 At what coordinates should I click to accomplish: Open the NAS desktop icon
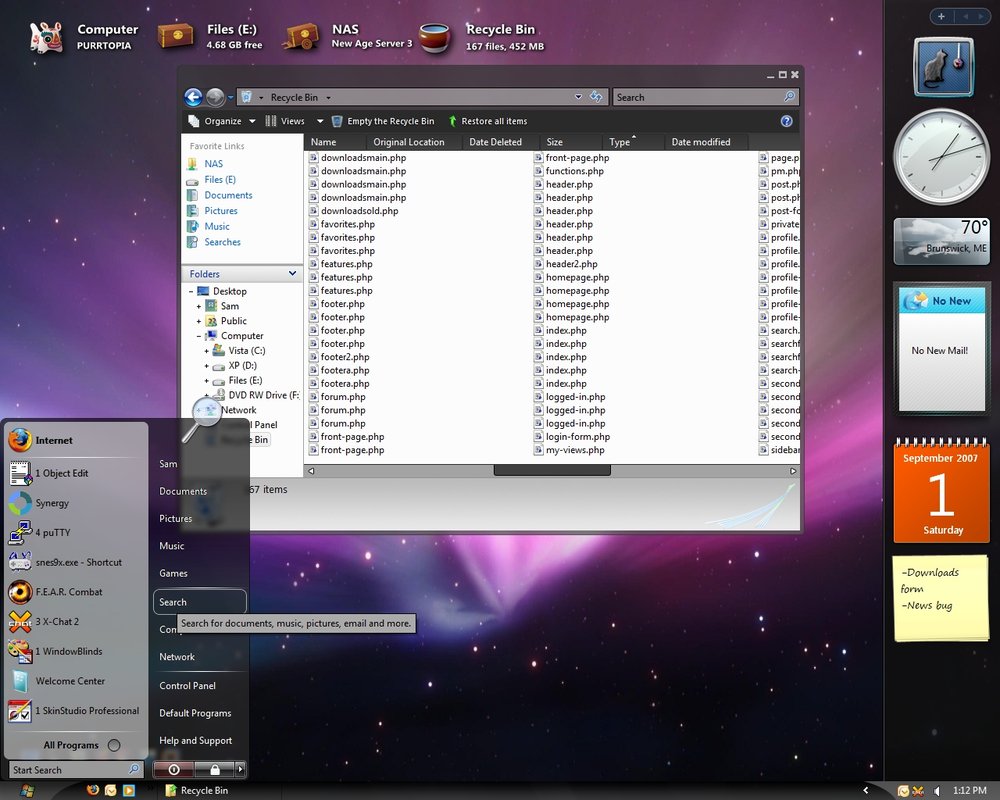tap(300, 37)
